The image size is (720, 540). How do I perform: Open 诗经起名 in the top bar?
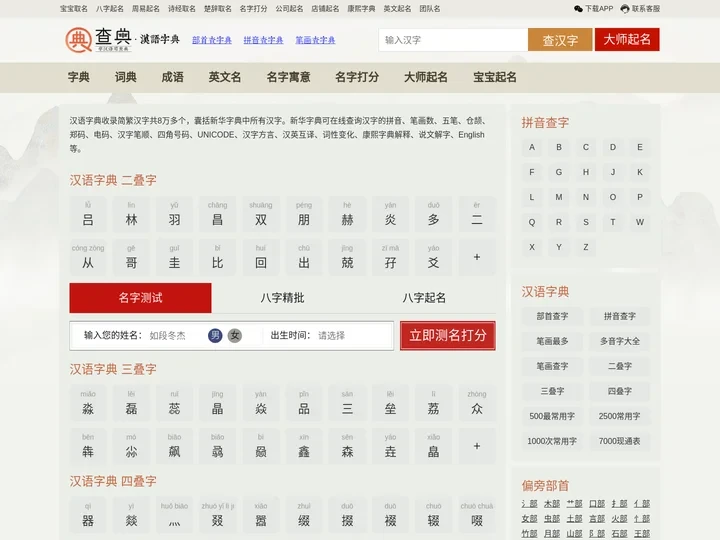[182, 9]
